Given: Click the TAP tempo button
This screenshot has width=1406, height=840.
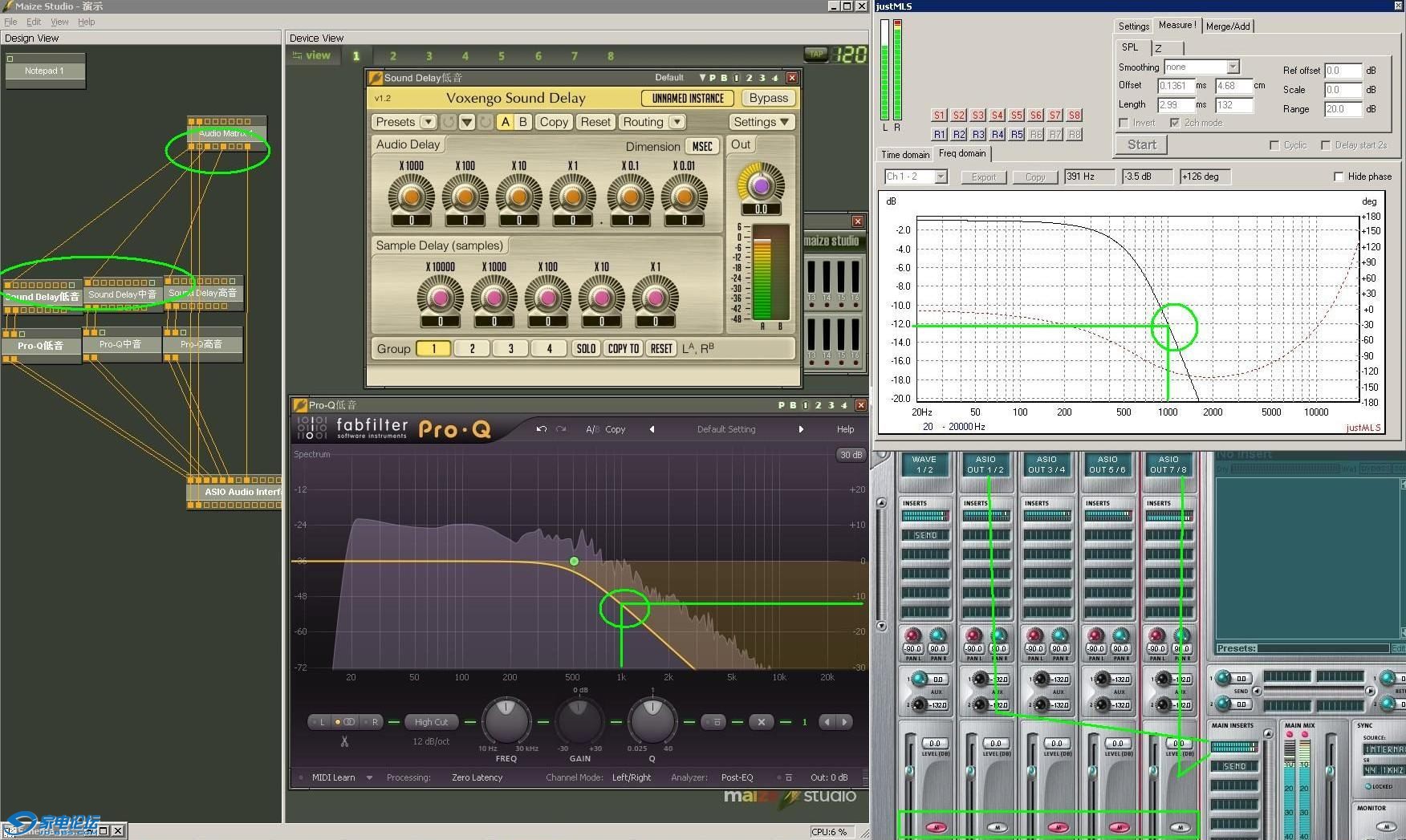Looking at the screenshot, I should [x=816, y=55].
